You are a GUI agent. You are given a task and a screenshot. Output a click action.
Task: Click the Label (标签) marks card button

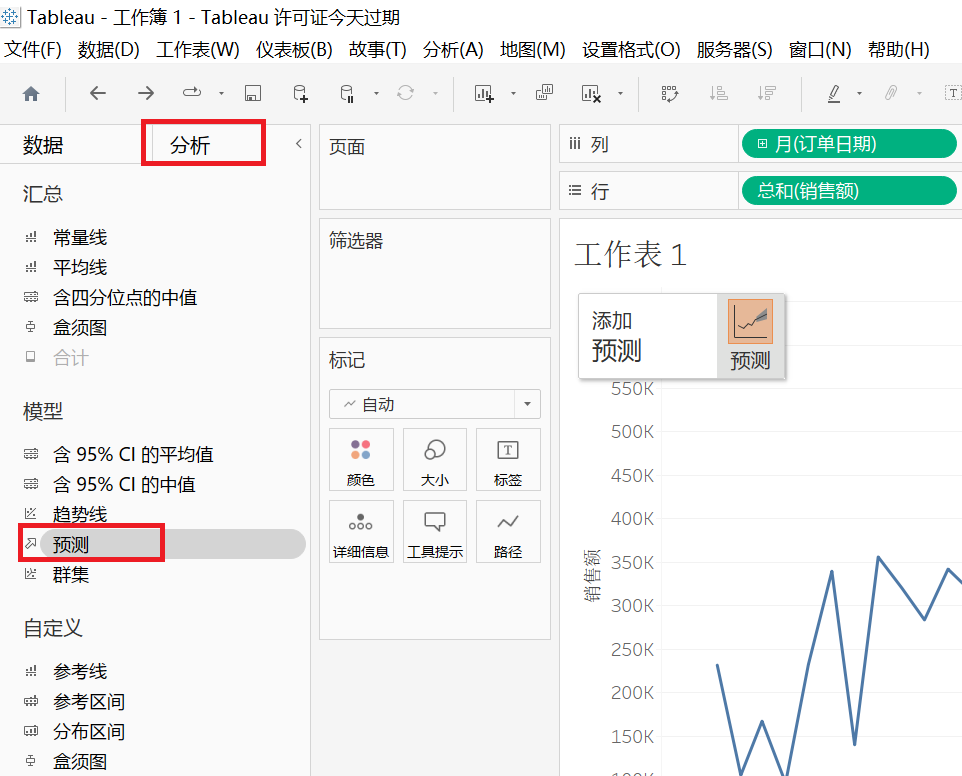[x=508, y=460]
